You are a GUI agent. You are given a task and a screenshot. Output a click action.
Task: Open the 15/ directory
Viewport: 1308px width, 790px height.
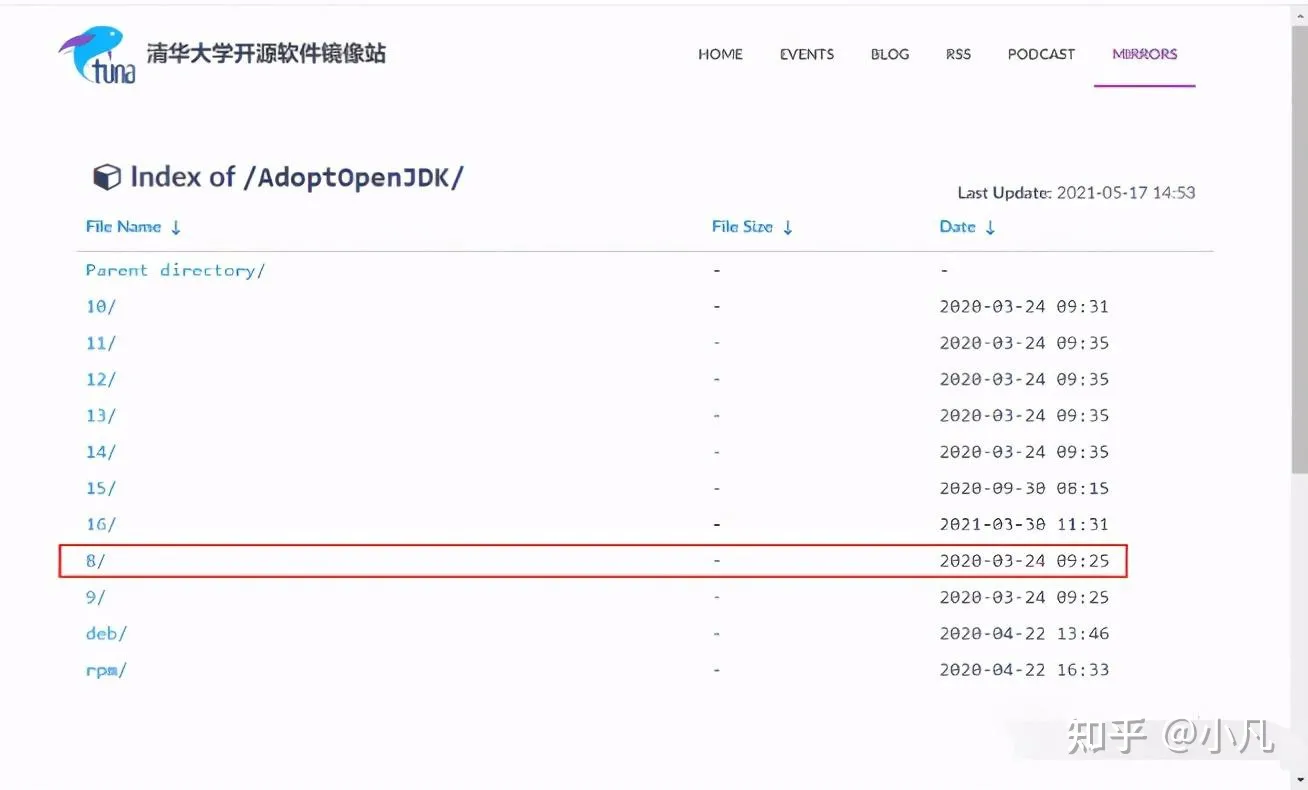(101, 488)
